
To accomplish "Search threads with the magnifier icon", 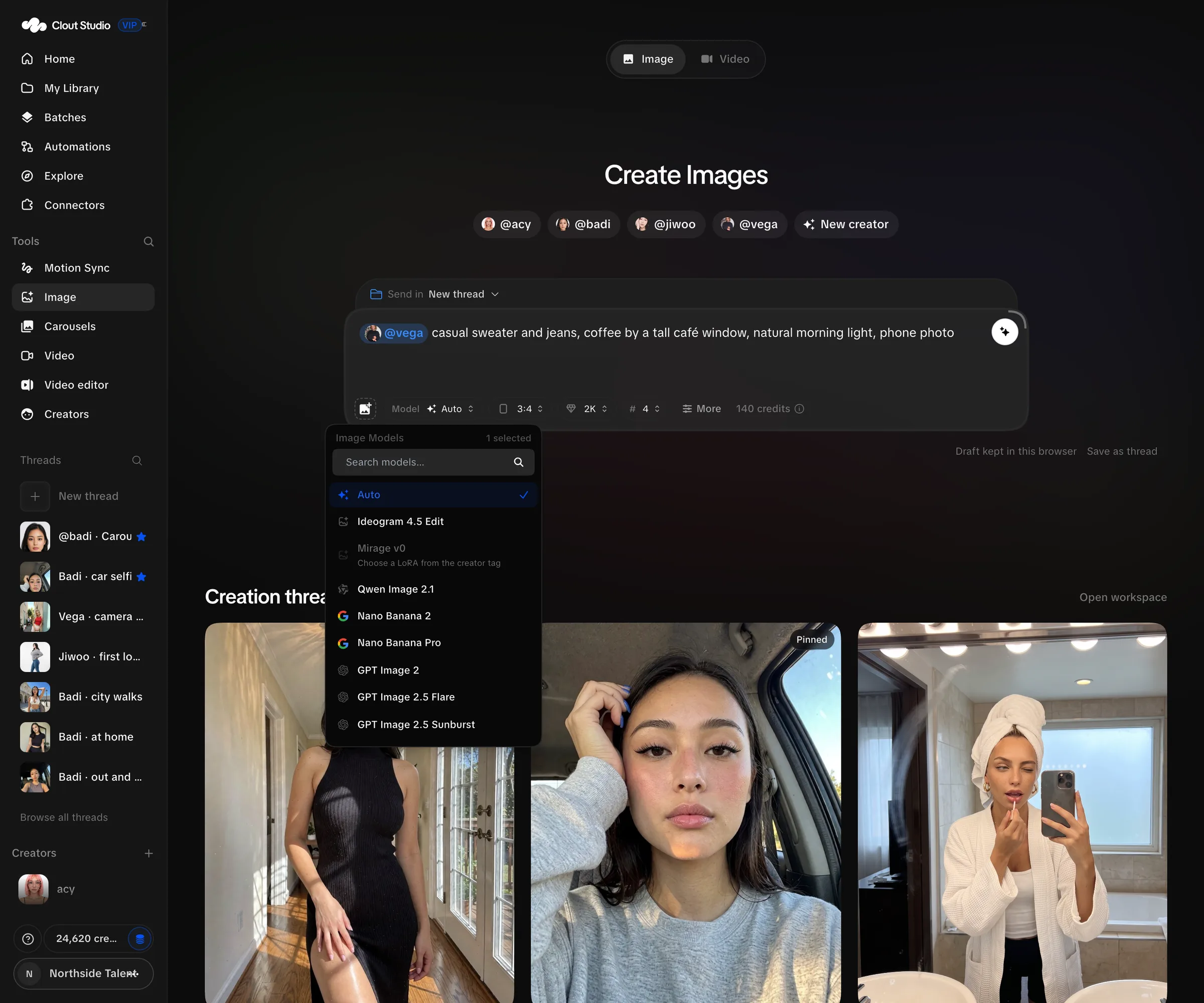I will coord(137,460).
